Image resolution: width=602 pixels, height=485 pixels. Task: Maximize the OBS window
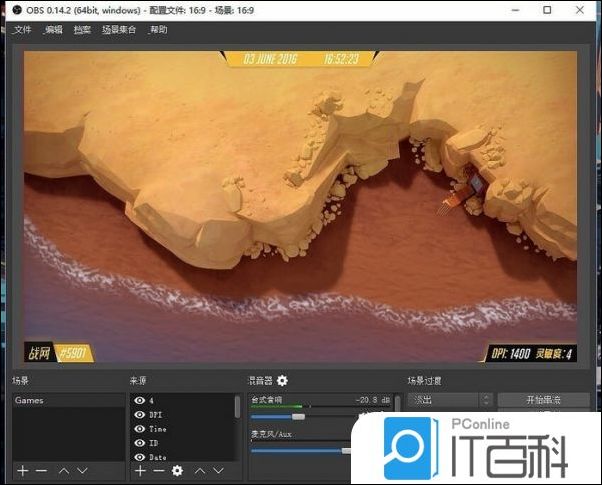click(x=547, y=10)
